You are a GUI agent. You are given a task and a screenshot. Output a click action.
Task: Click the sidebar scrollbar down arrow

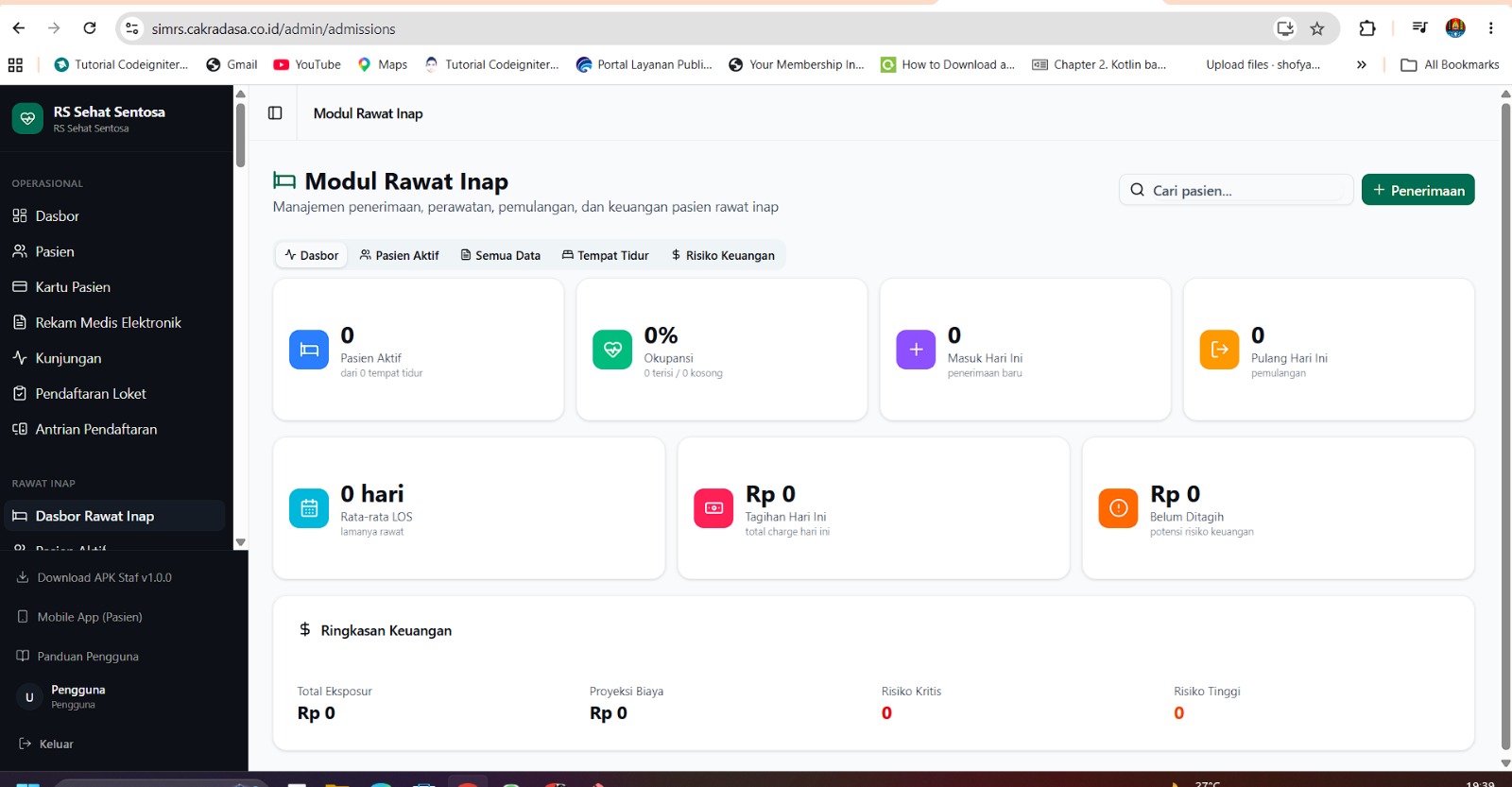240,542
